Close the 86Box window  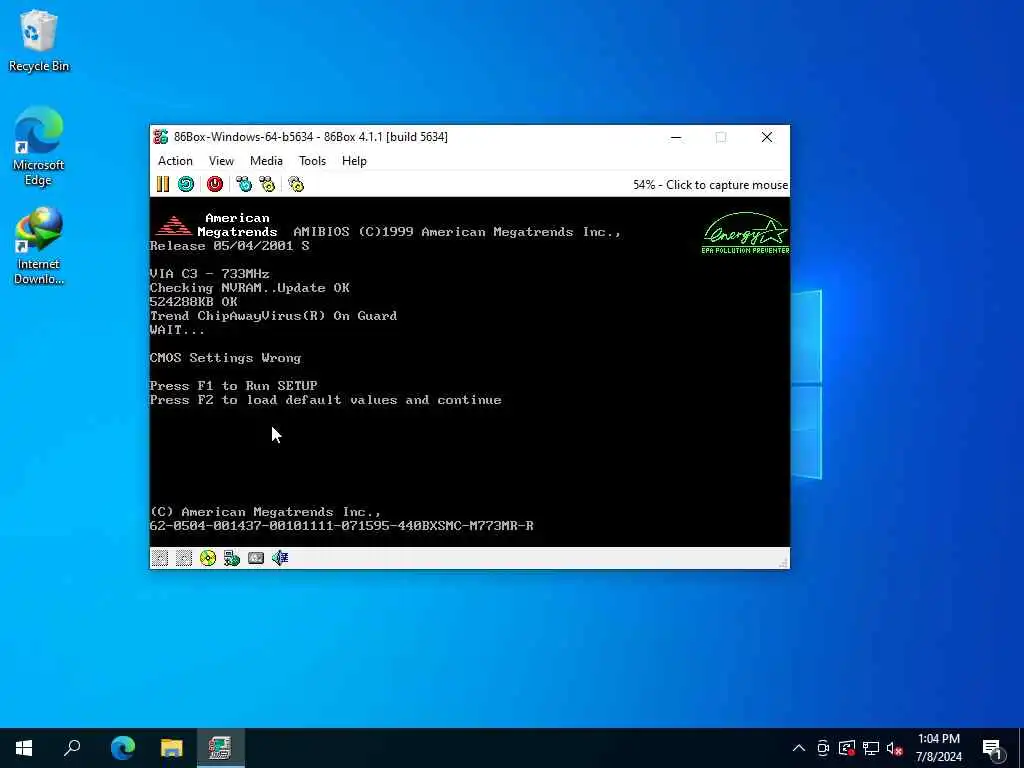[x=767, y=137]
